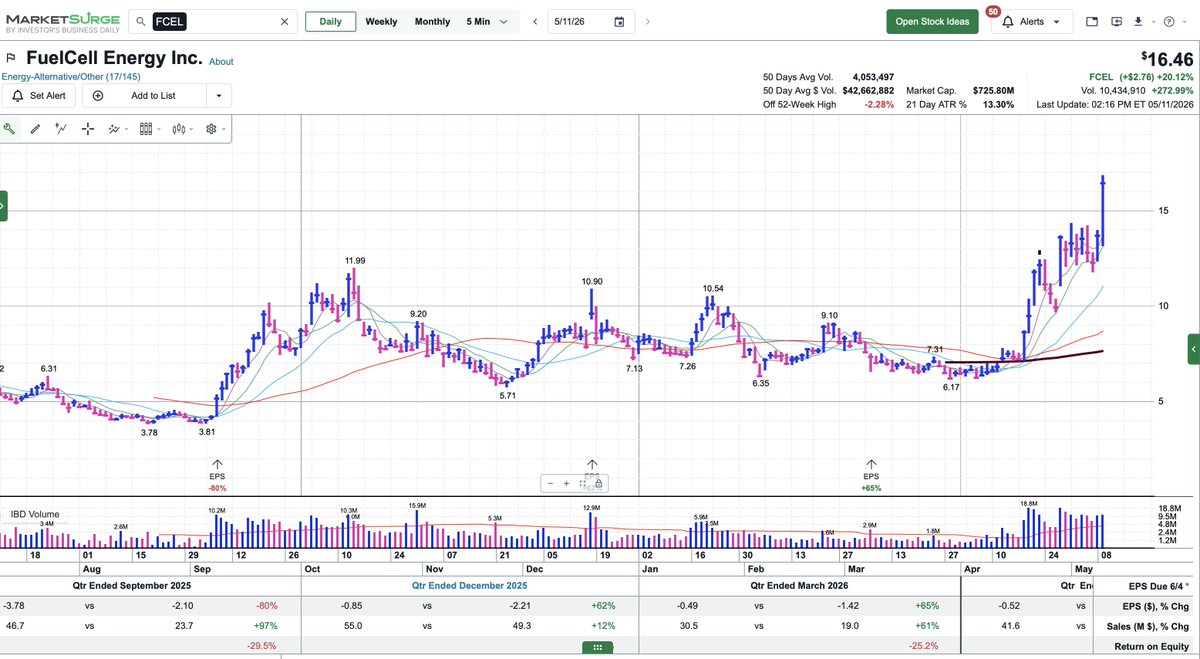
Task: Expand the Alerts dropdown arrow
Action: click(1057, 21)
